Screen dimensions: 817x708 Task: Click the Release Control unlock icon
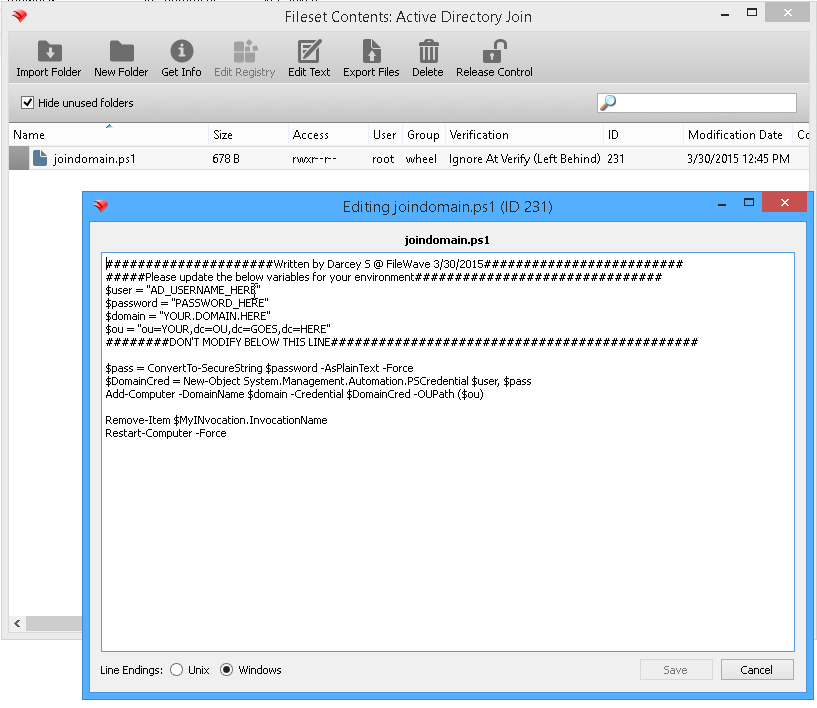click(x=494, y=51)
